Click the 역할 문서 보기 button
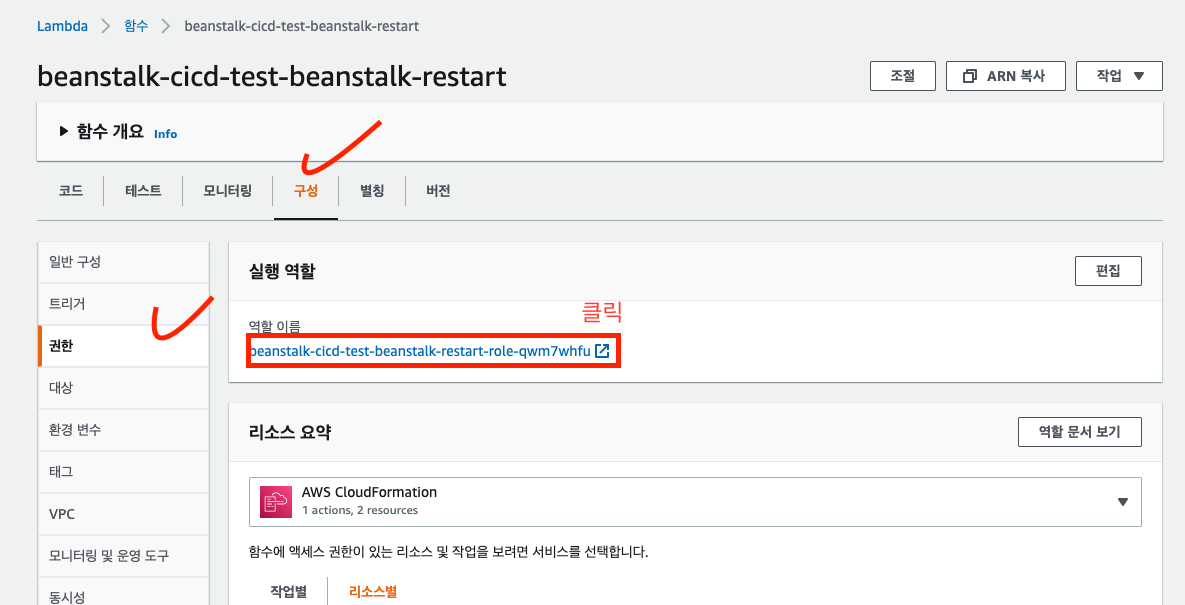This screenshot has height=605, width=1185. pos(1080,432)
